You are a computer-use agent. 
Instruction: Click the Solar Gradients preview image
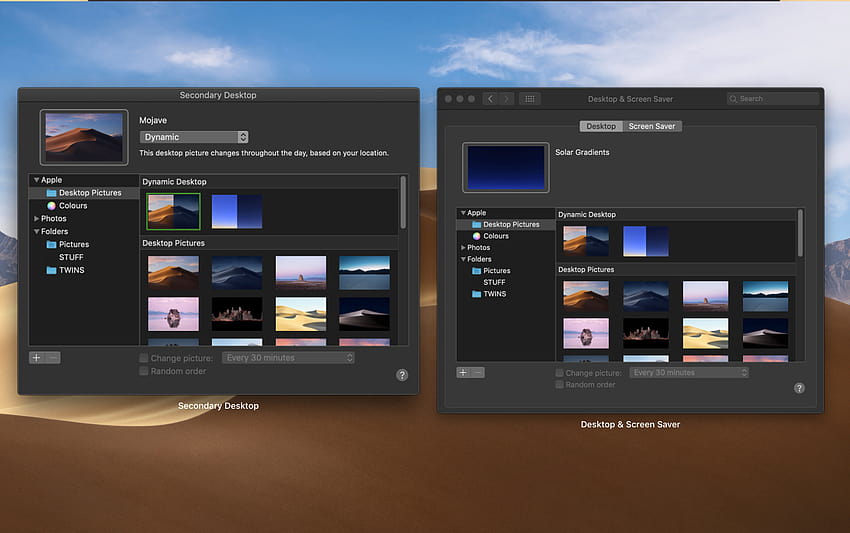[506, 168]
